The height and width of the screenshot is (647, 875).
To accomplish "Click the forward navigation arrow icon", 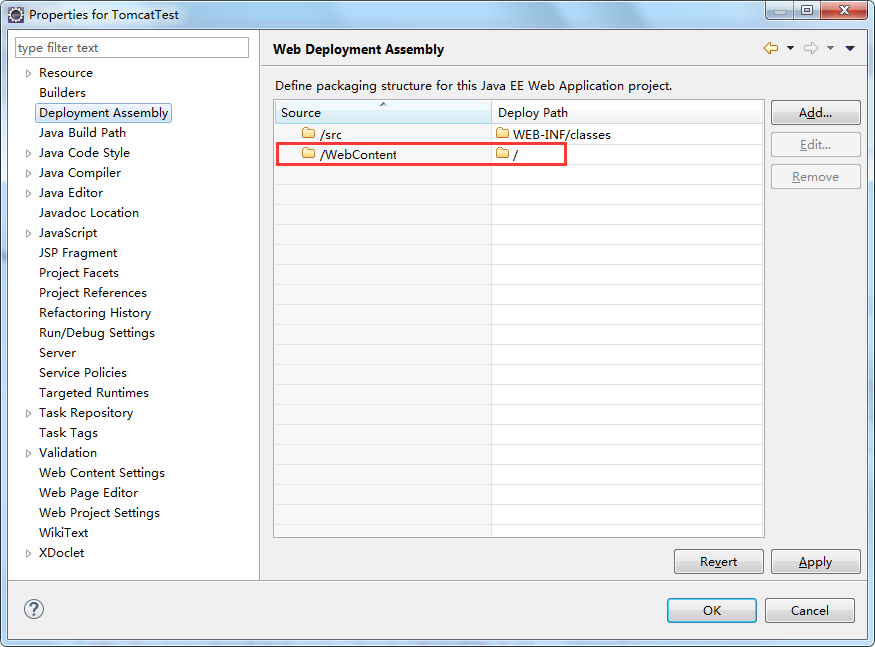I will (811, 49).
